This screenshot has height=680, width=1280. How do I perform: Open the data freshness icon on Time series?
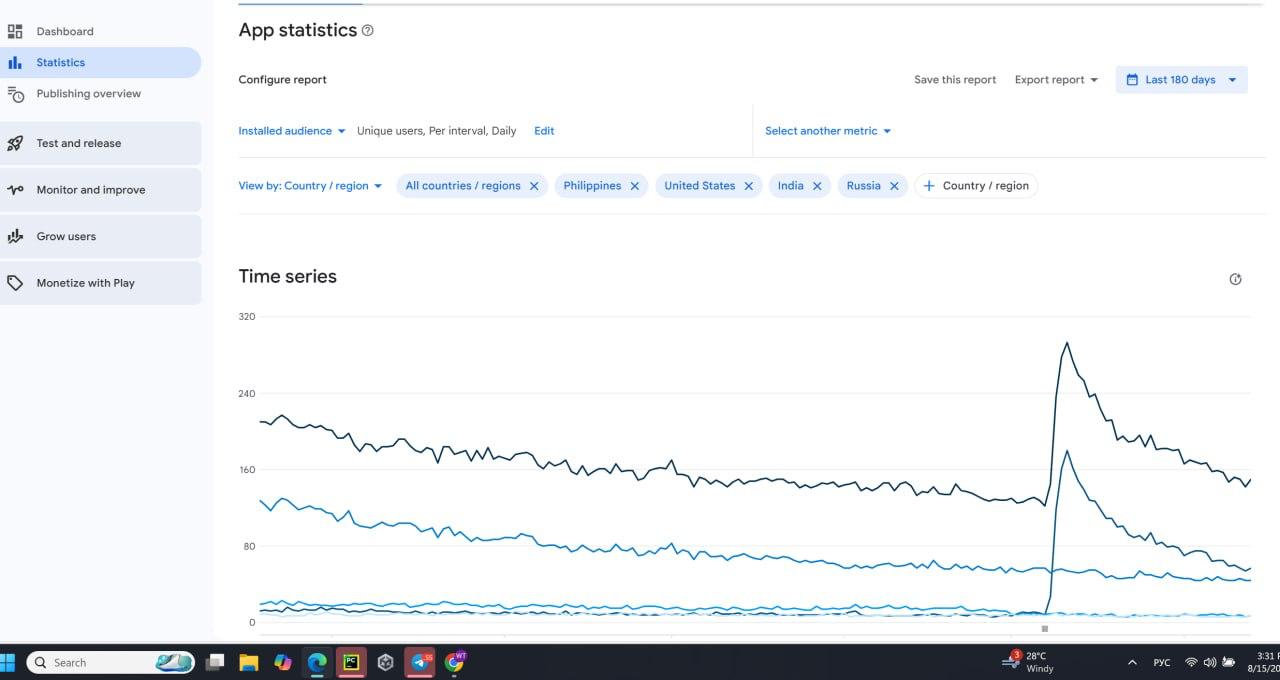point(1235,279)
